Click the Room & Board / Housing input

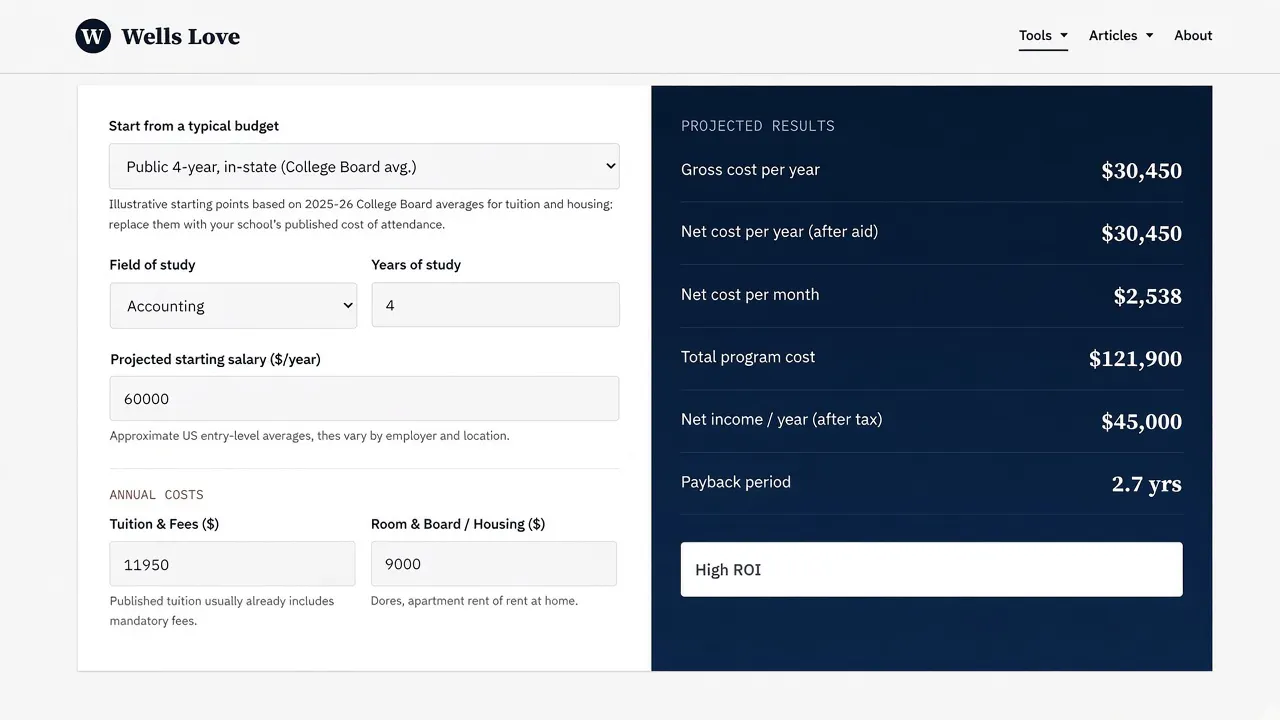click(494, 564)
